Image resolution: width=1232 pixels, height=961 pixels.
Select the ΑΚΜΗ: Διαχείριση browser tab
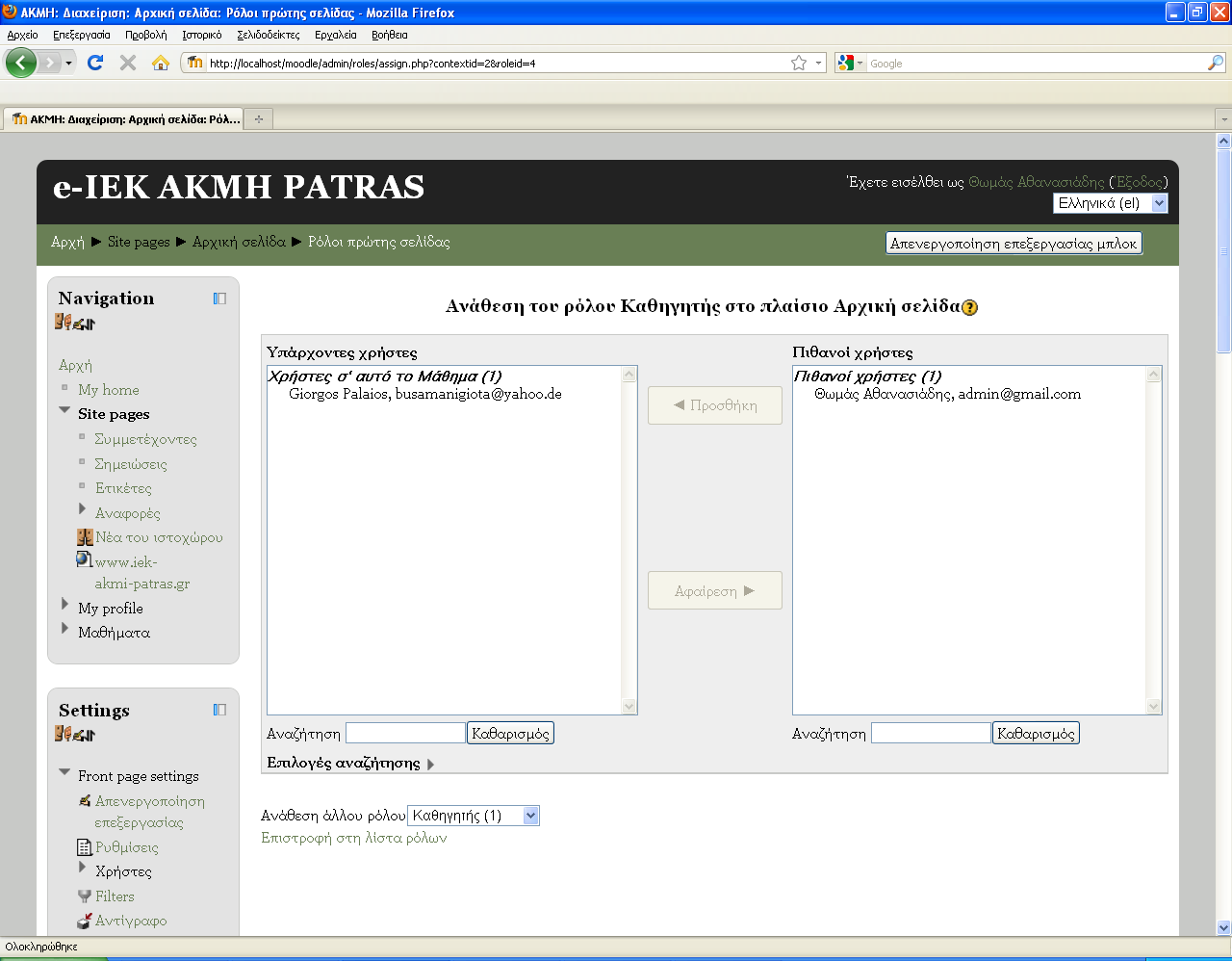coord(123,119)
